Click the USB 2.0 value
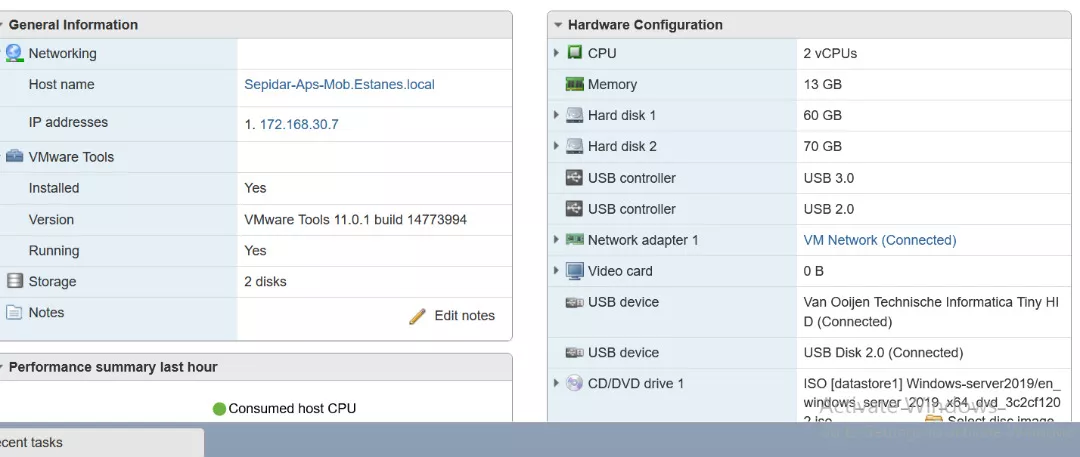The image size is (1080, 457). 829,209
